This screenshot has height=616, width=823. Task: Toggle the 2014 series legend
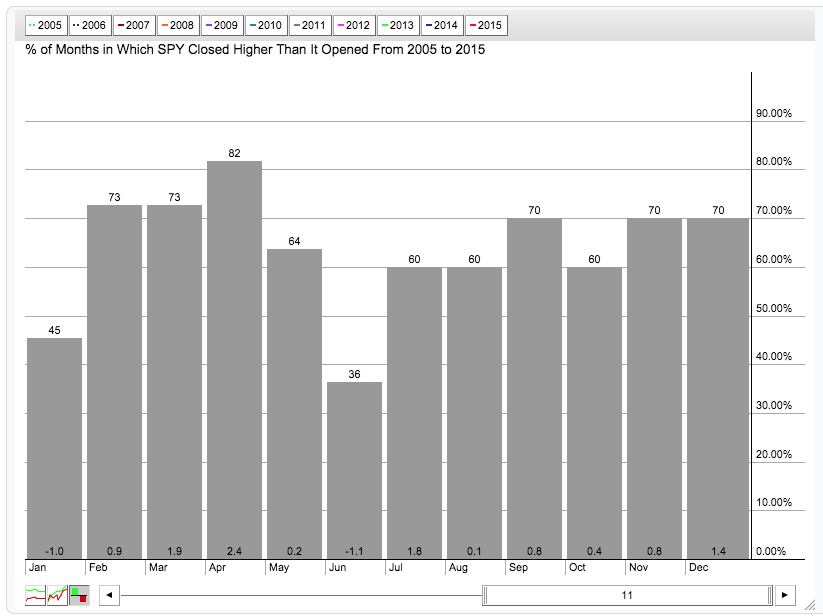point(442,25)
